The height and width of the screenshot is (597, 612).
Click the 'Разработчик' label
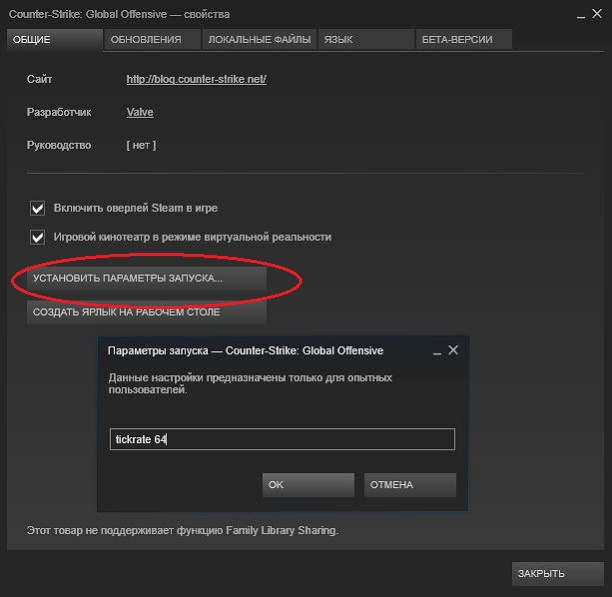(x=59, y=112)
